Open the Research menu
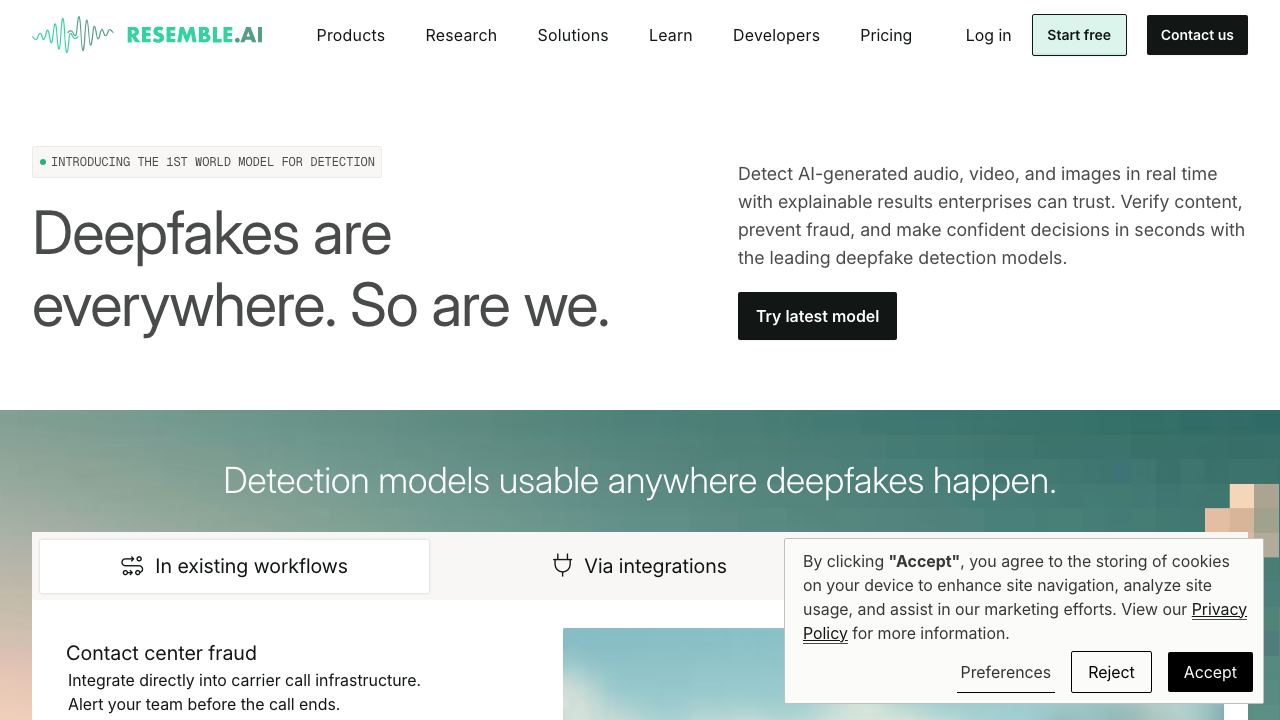Viewport: 1280px width, 720px height. pyautogui.click(x=461, y=35)
